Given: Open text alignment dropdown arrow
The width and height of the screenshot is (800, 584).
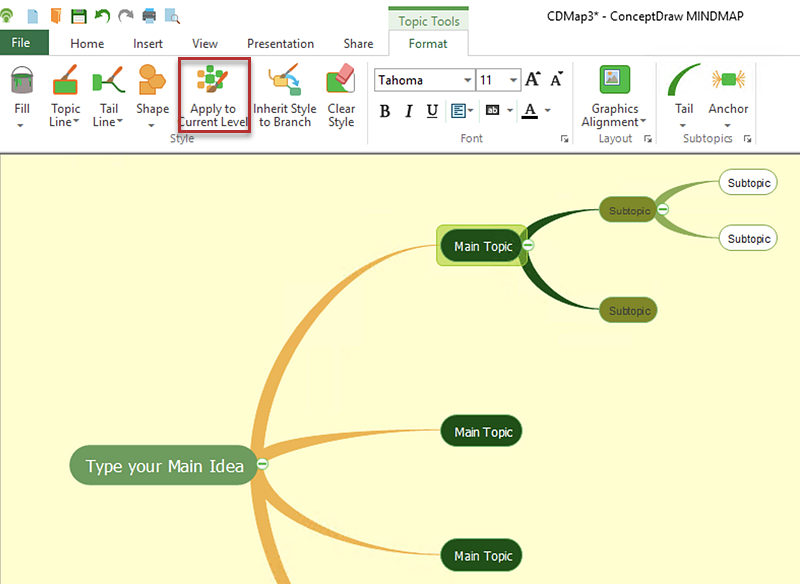Looking at the screenshot, I should (470, 110).
